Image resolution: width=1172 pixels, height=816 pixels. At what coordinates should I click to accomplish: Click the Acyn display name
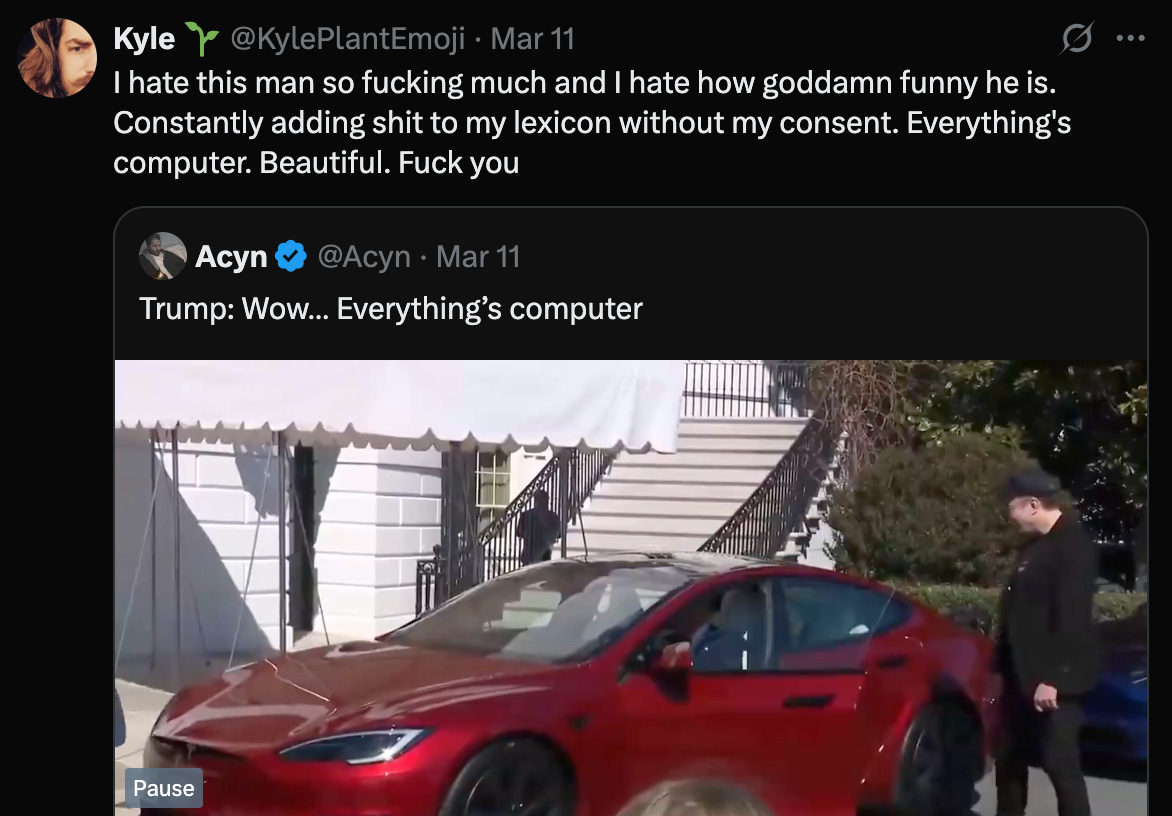pyautogui.click(x=231, y=256)
